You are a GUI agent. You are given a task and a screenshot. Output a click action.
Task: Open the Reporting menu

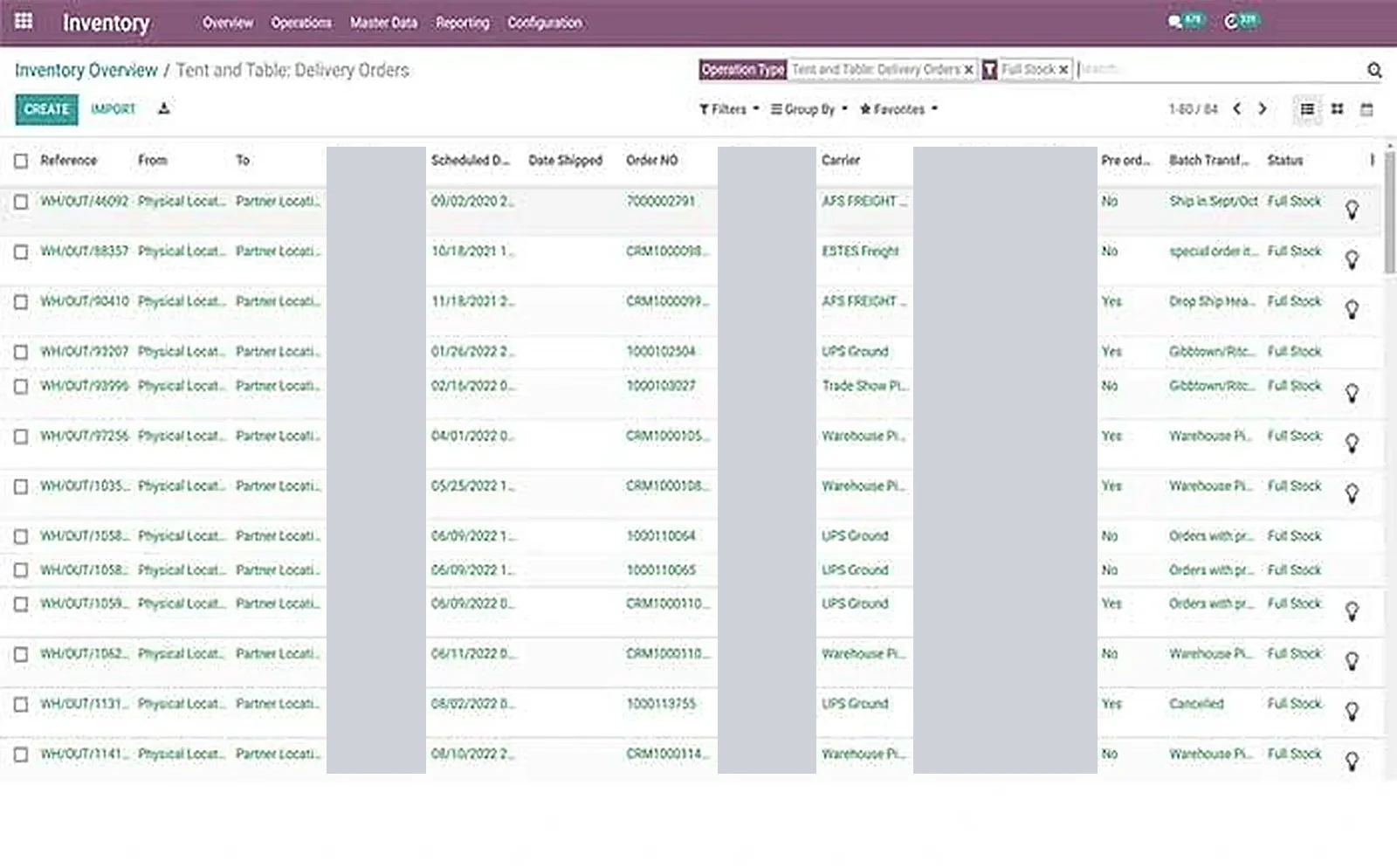[x=463, y=23]
